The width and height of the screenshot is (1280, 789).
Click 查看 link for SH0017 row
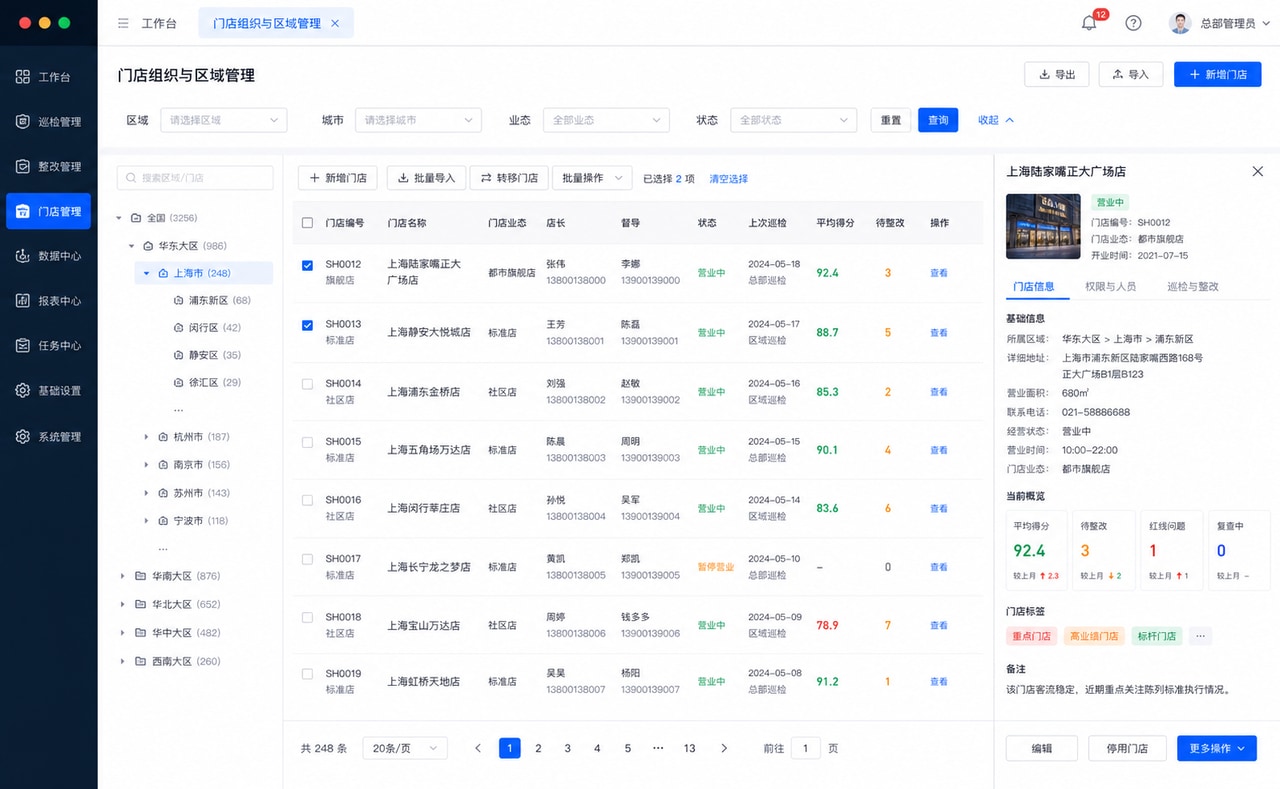[x=939, y=567]
